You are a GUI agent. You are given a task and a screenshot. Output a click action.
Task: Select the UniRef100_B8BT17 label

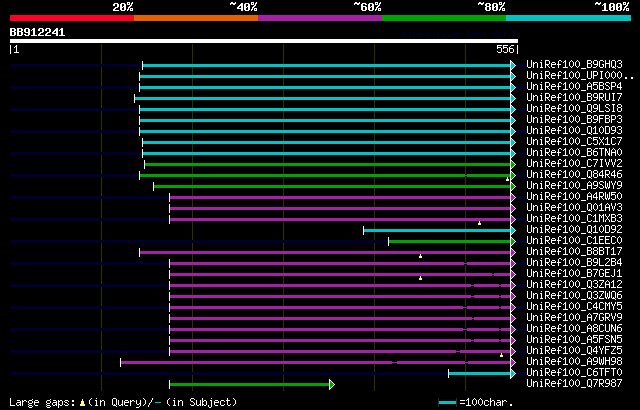pos(574,252)
